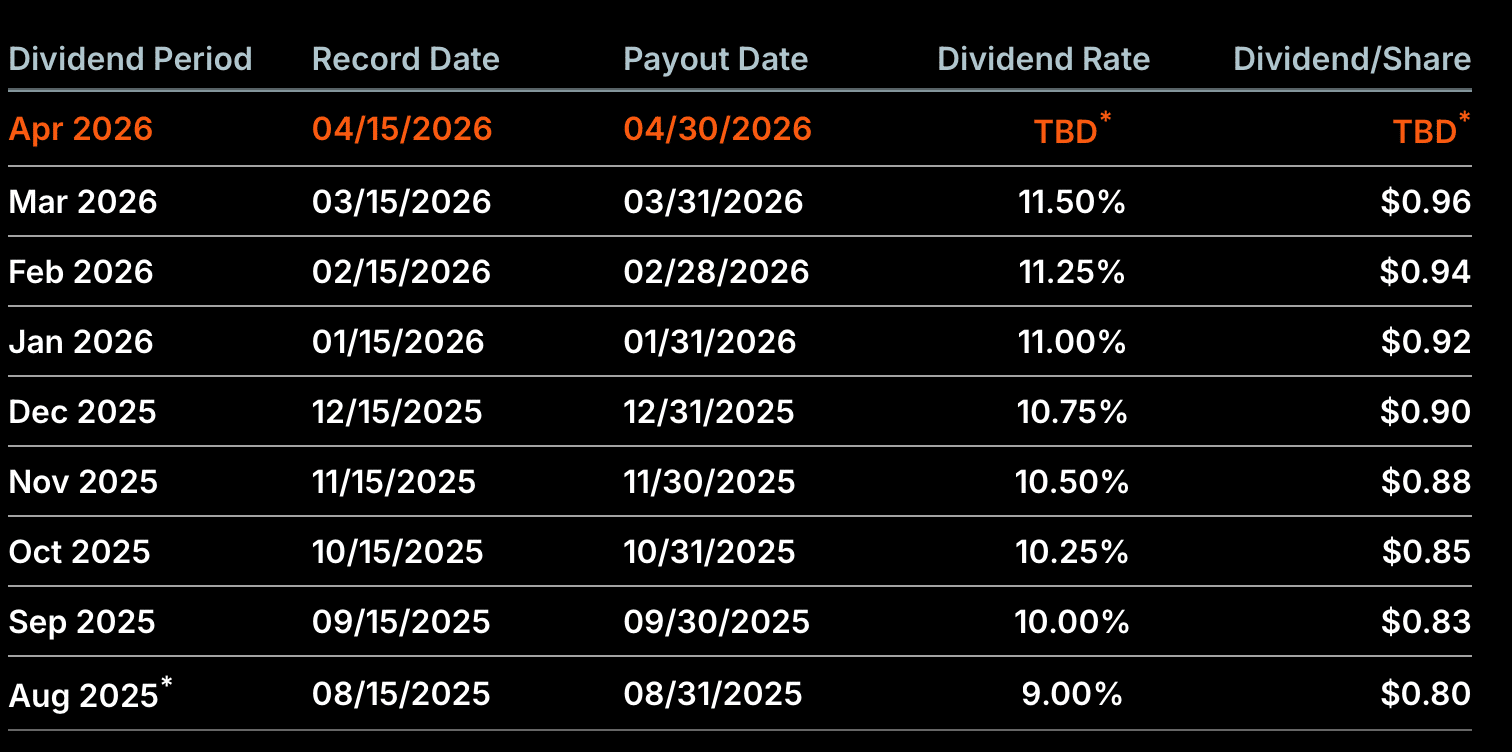
Task: Click the 04/30/2026 payout date
Action: tap(717, 129)
